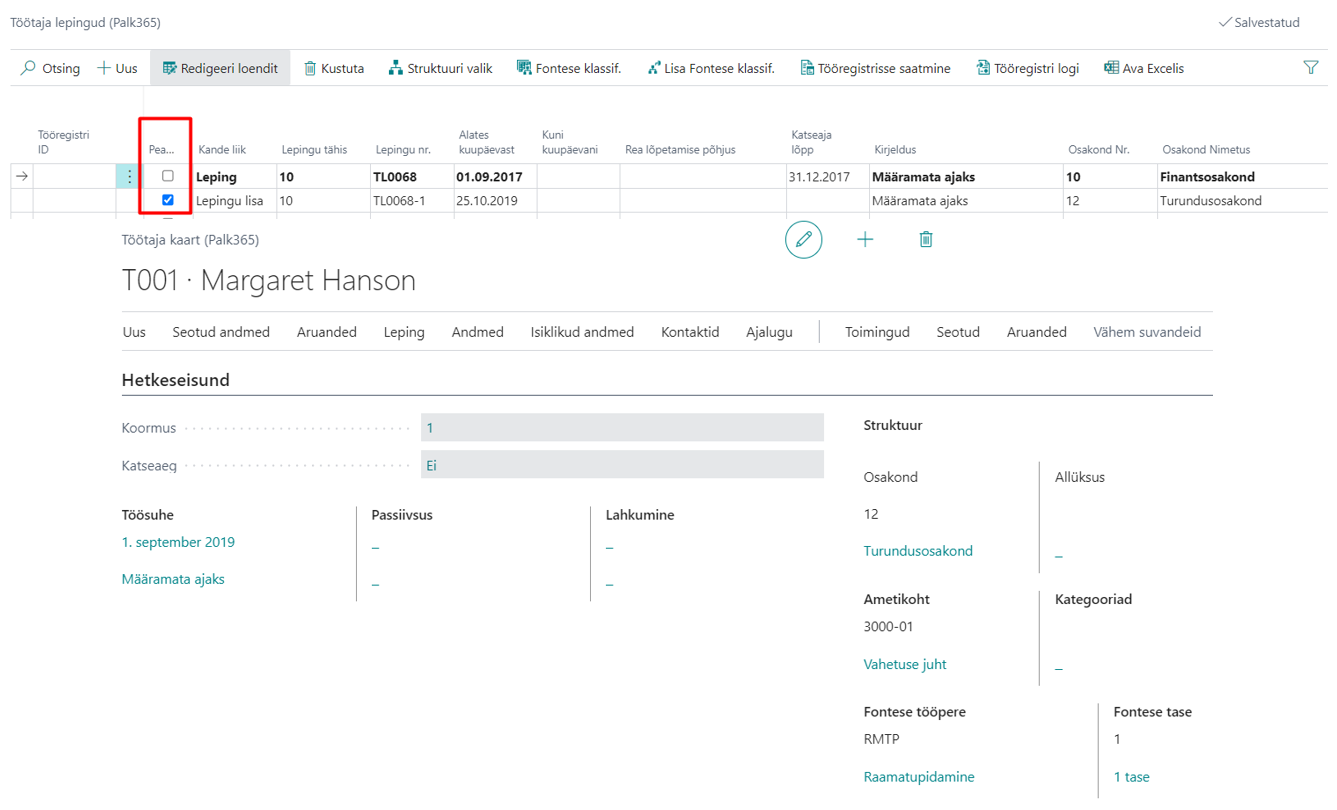The width and height of the screenshot is (1337, 810).
Task: Click the pencil edit icon on employee card
Action: [x=803, y=239]
